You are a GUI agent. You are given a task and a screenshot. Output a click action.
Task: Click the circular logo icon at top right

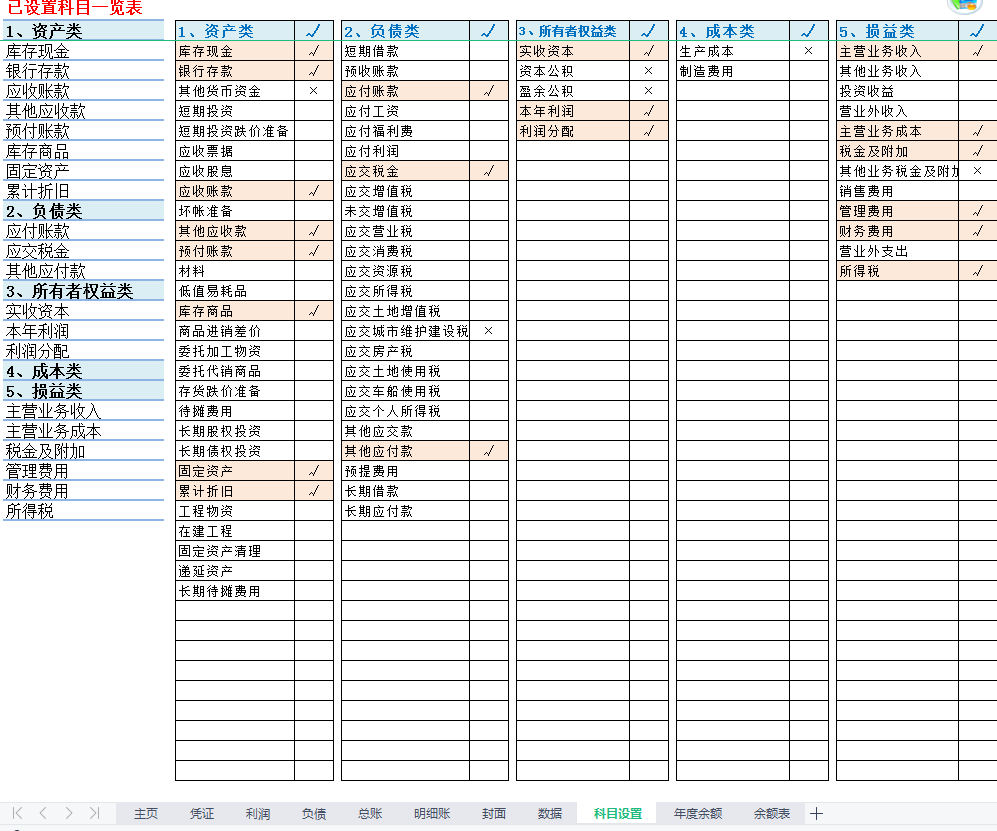tap(963, 9)
